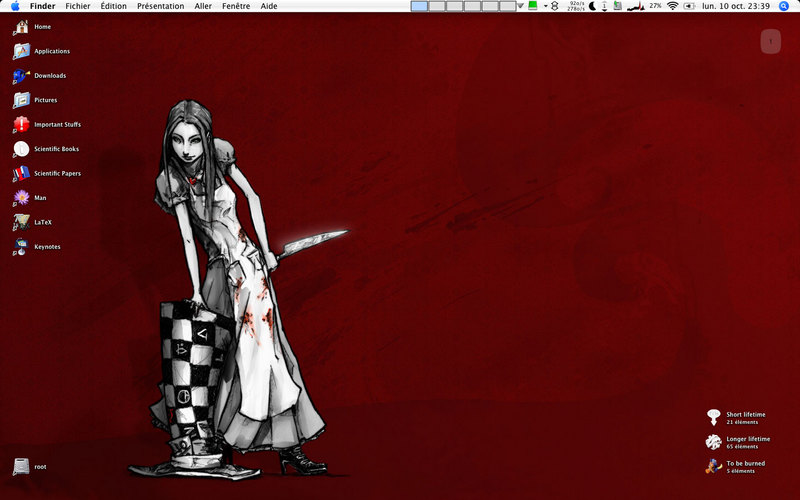This screenshot has width=800, height=500.
Task: Open the Apple menu
Action: click(15, 6)
